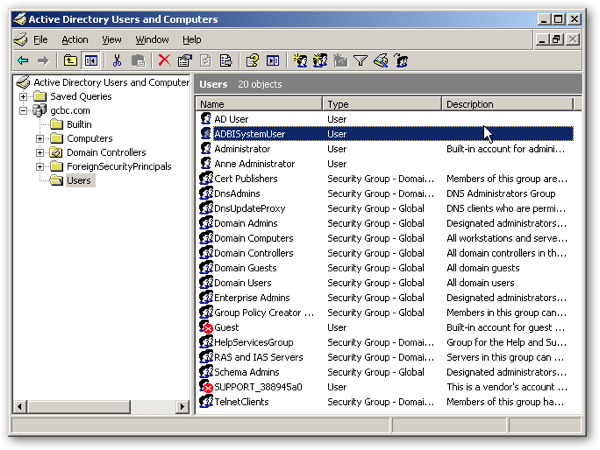Viewport: 600px width, 450px height.
Task: Click the Cut scissors icon
Action: (x=117, y=60)
